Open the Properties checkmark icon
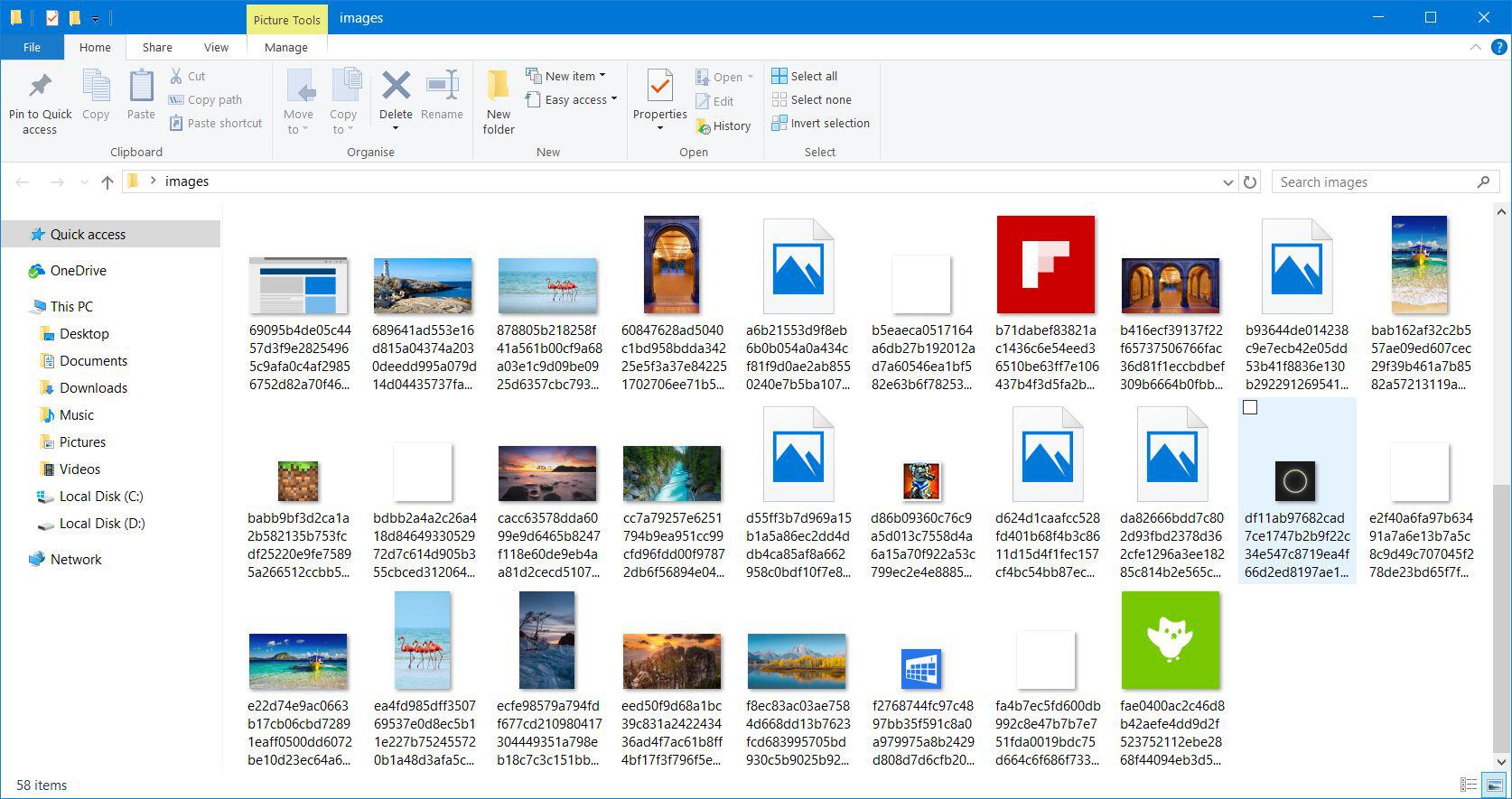 coord(660,87)
